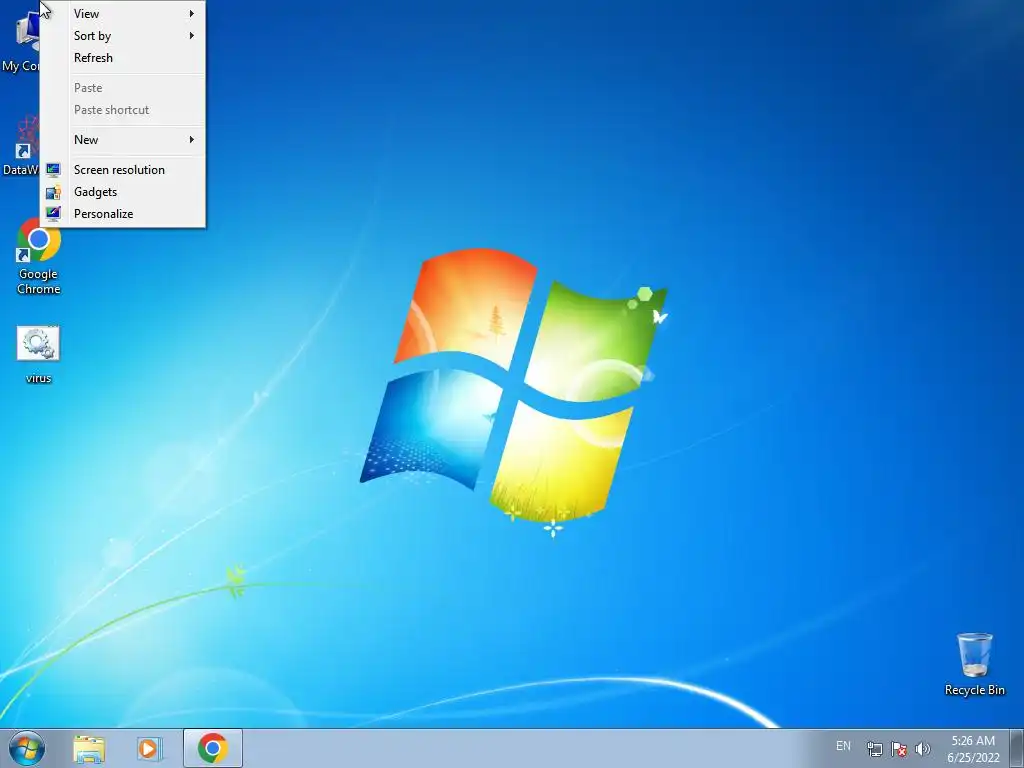Image resolution: width=1024 pixels, height=768 pixels.
Task: Choose Gadgets from the context menu
Action: pos(123,192)
